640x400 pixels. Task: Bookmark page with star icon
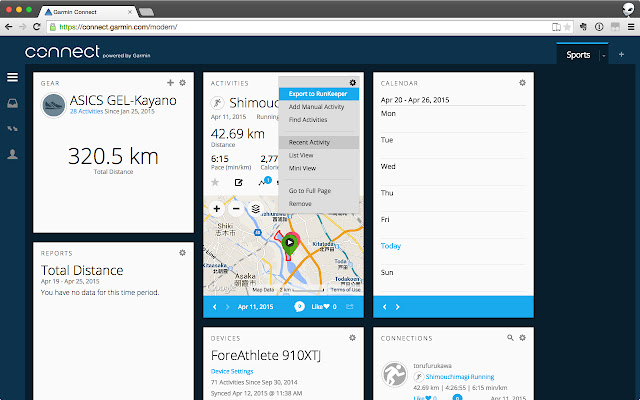pos(567,27)
